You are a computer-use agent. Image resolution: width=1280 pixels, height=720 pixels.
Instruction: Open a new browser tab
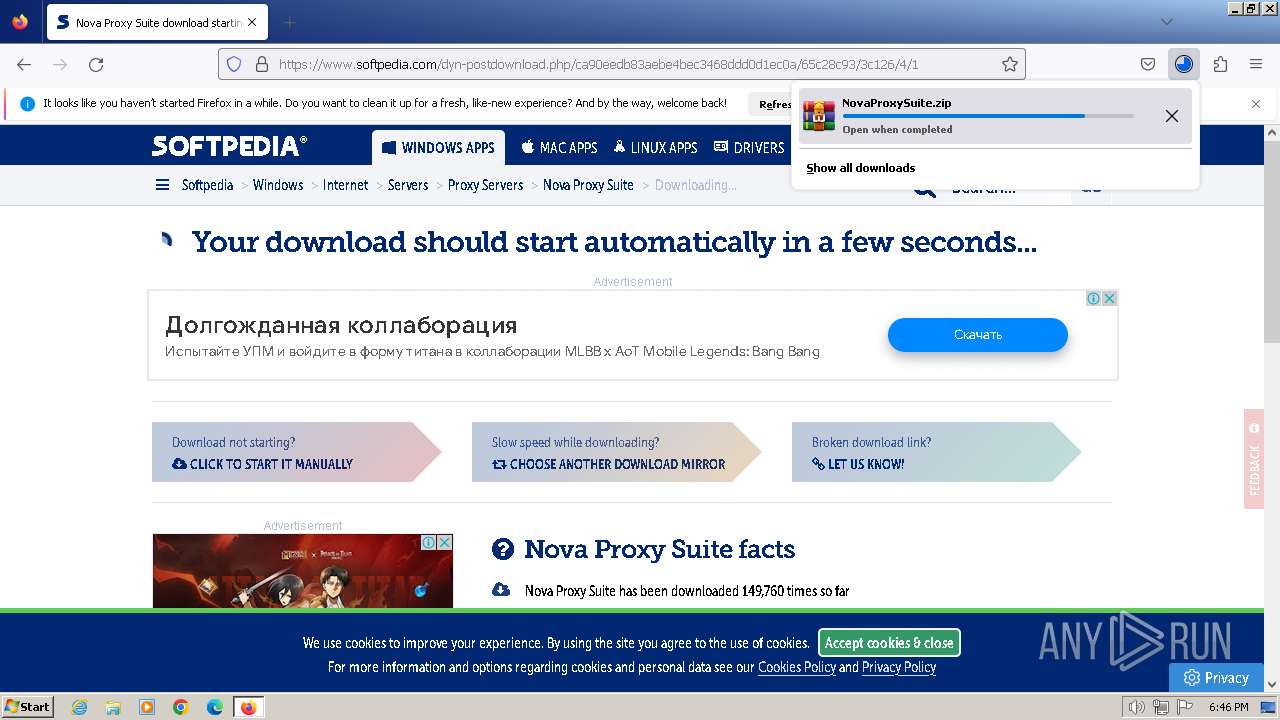pos(289,22)
